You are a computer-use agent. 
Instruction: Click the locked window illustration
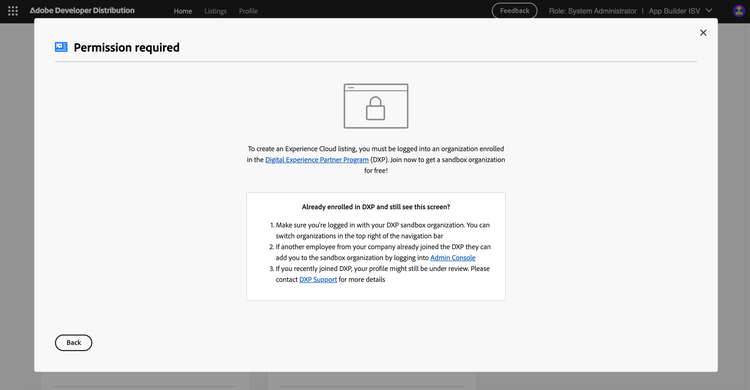pos(376,106)
